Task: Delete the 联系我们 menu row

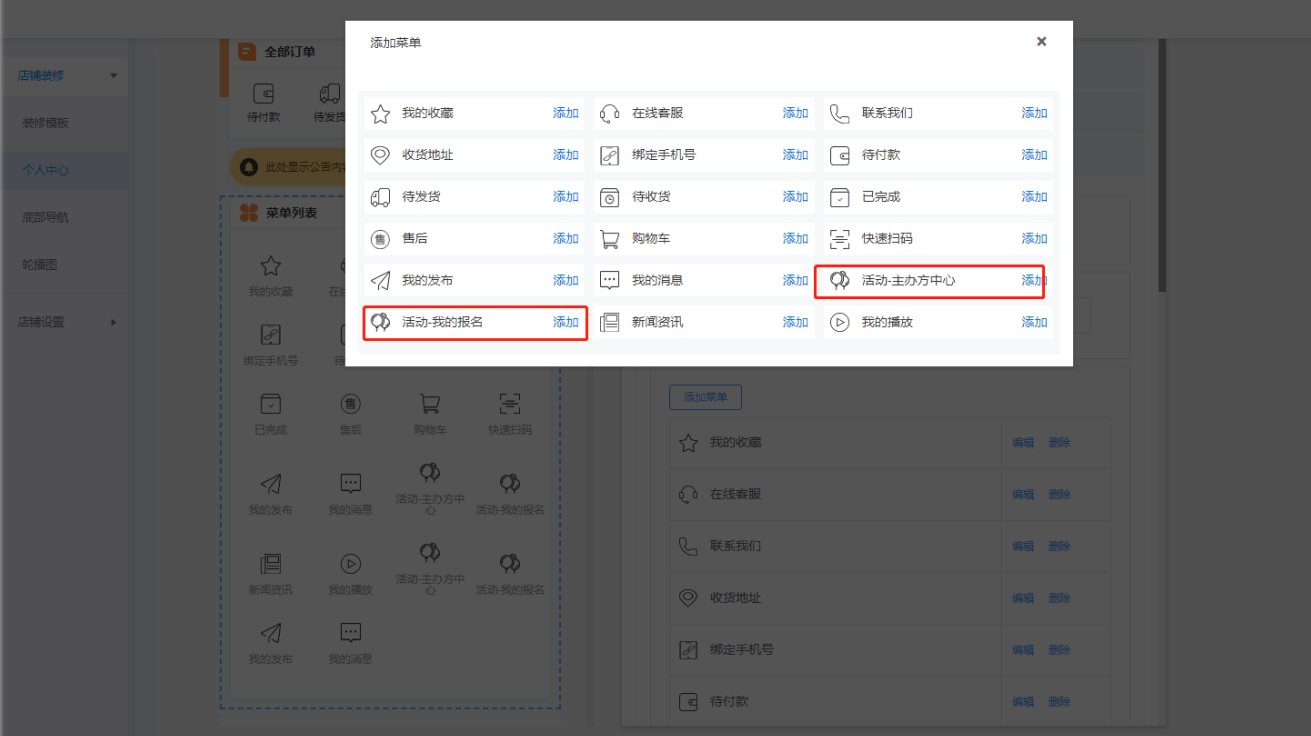Action: click(1059, 546)
